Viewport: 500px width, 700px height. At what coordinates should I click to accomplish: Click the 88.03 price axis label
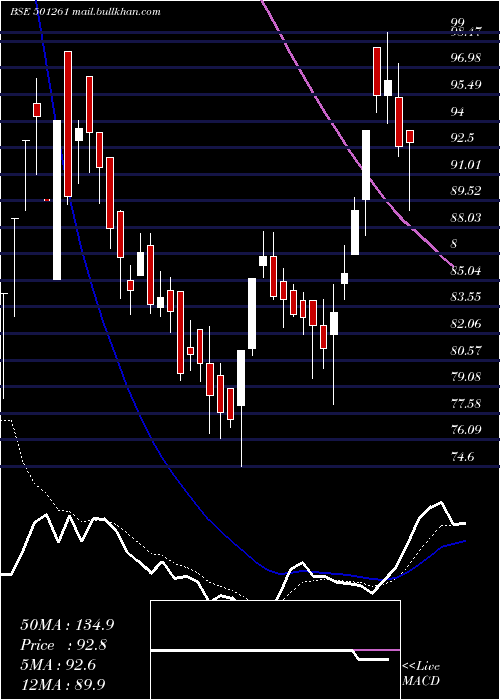click(466, 218)
